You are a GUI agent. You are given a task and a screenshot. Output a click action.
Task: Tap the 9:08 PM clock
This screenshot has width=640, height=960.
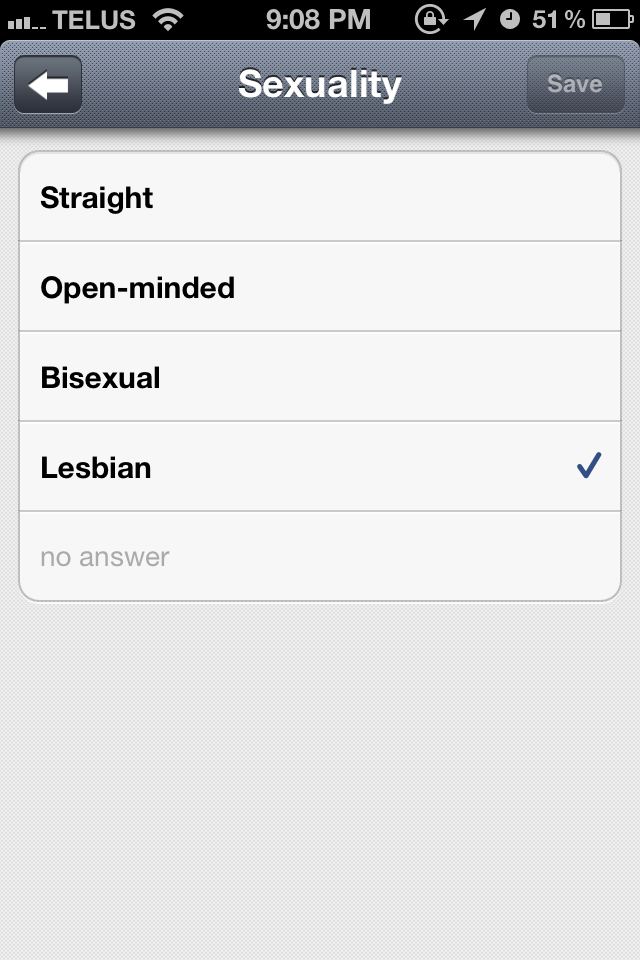(x=319, y=18)
